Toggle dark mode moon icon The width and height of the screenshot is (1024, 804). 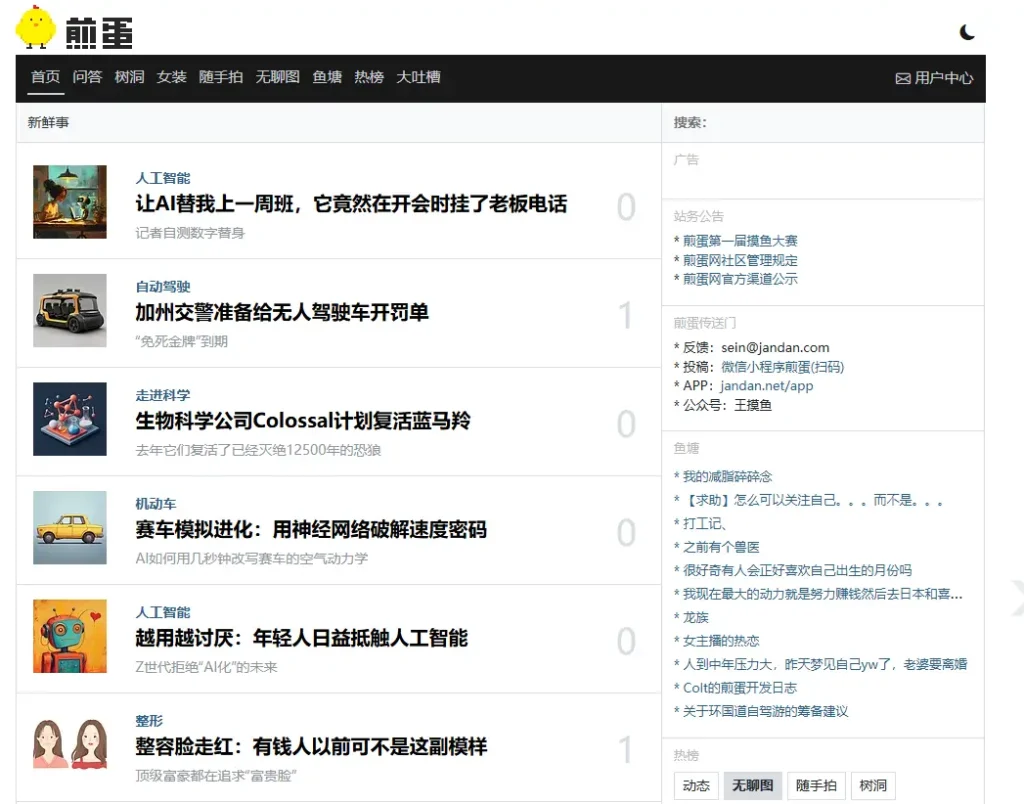(967, 31)
